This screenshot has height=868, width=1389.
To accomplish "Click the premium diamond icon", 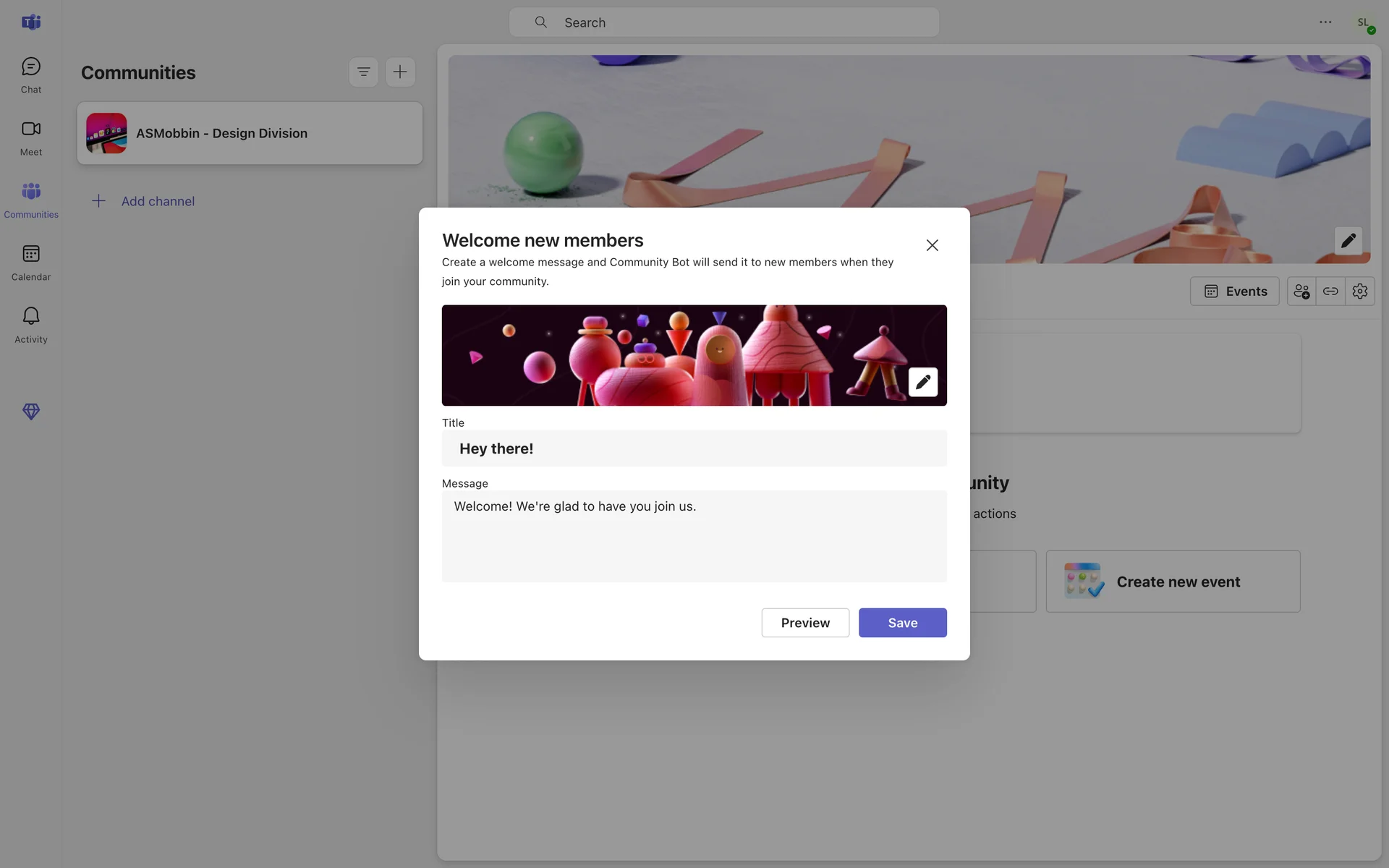I will [31, 412].
